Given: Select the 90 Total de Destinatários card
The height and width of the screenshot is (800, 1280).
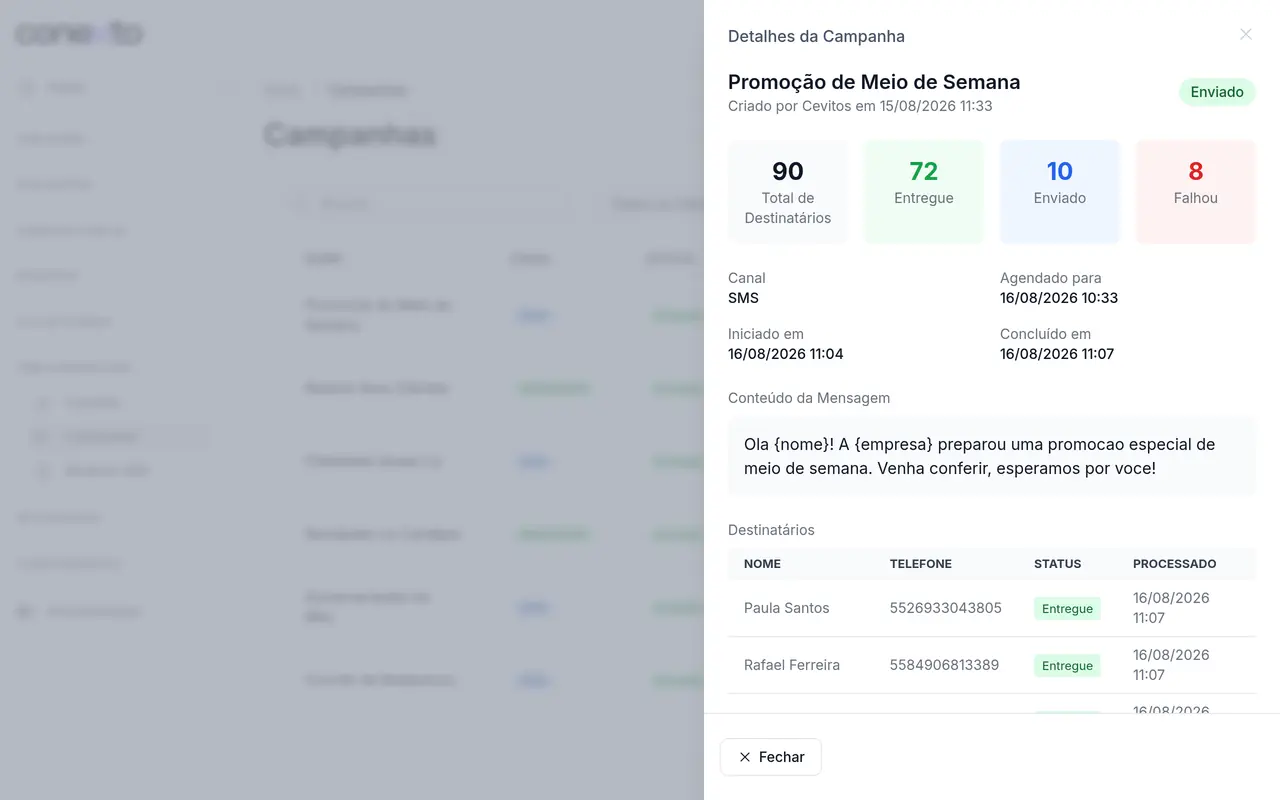Looking at the screenshot, I should point(788,192).
